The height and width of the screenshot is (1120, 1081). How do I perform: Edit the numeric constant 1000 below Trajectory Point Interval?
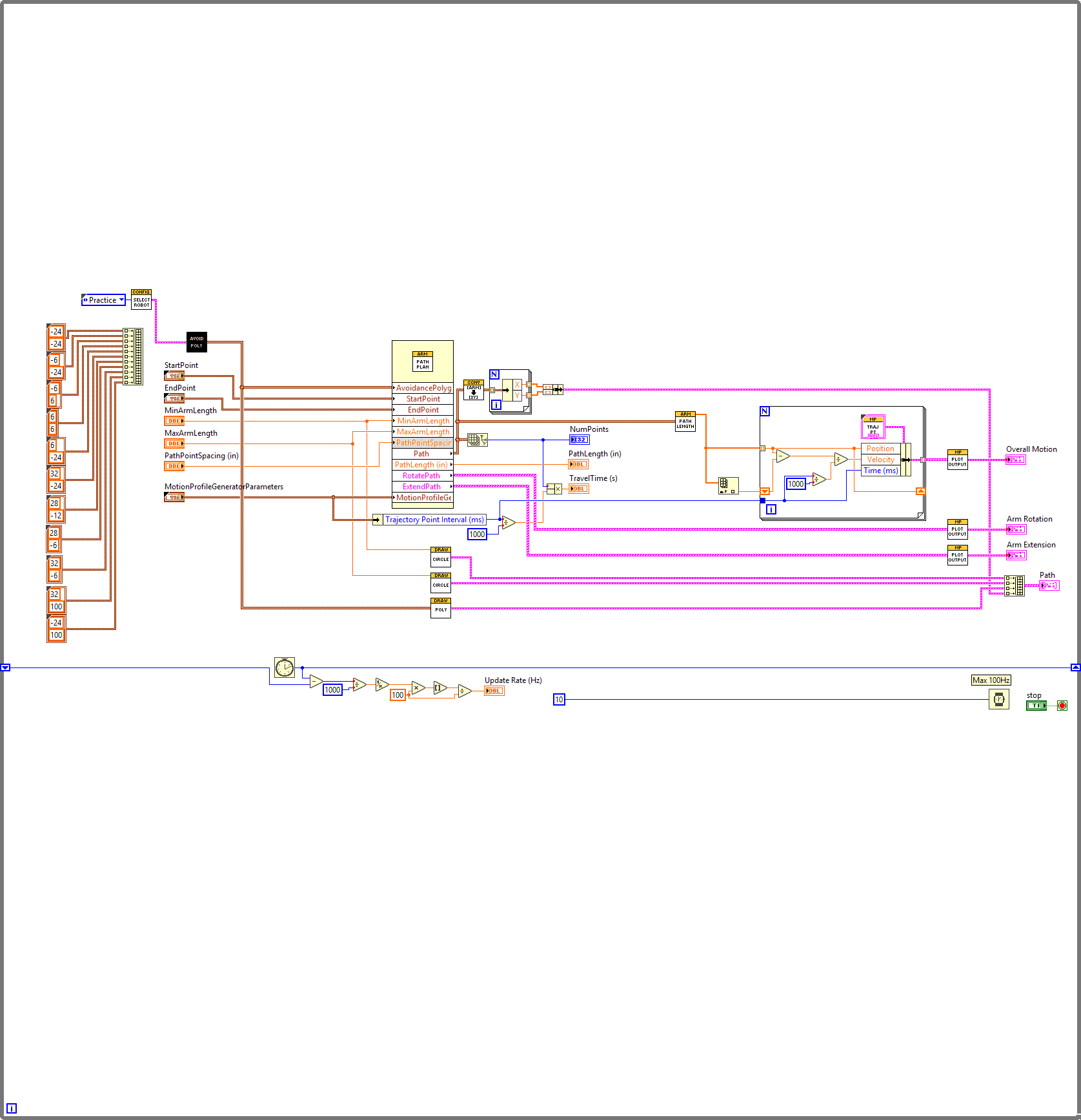477,535
